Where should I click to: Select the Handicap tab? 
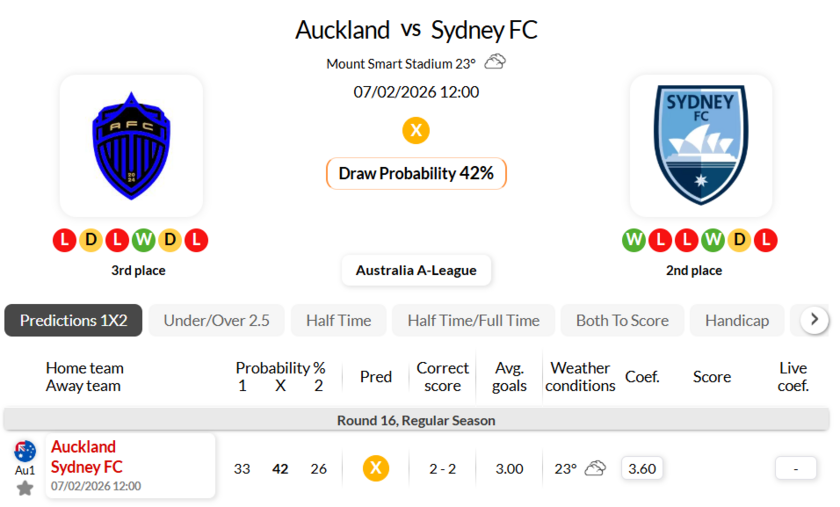click(x=737, y=320)
